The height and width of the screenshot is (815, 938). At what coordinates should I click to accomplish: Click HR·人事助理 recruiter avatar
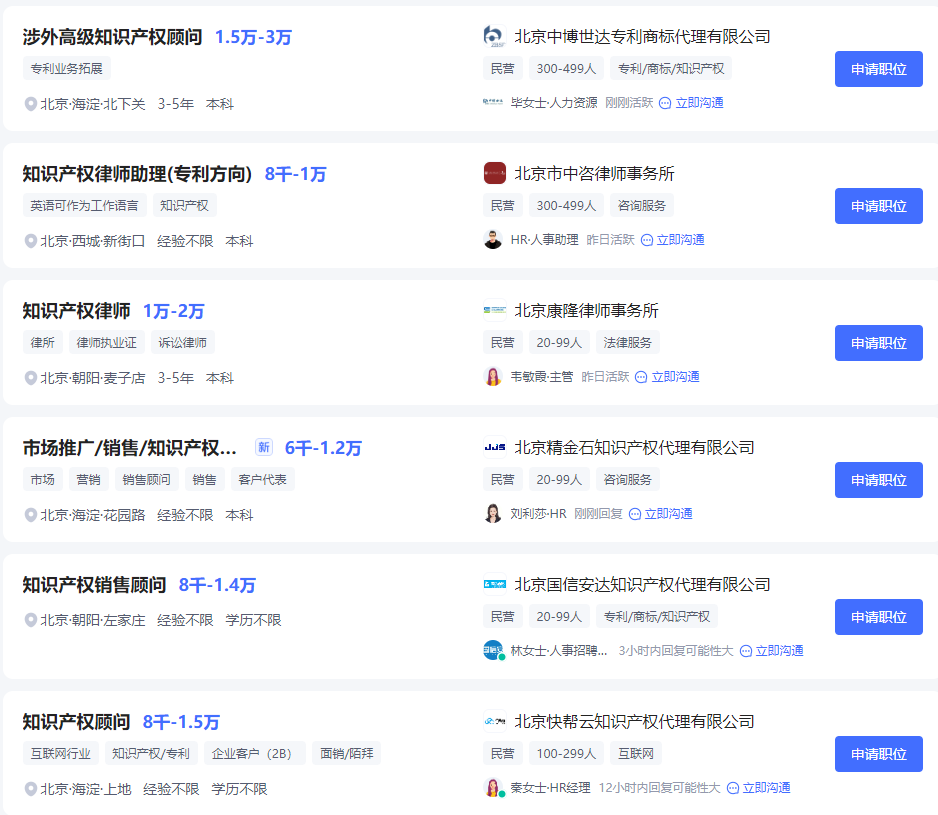[493, 240]
